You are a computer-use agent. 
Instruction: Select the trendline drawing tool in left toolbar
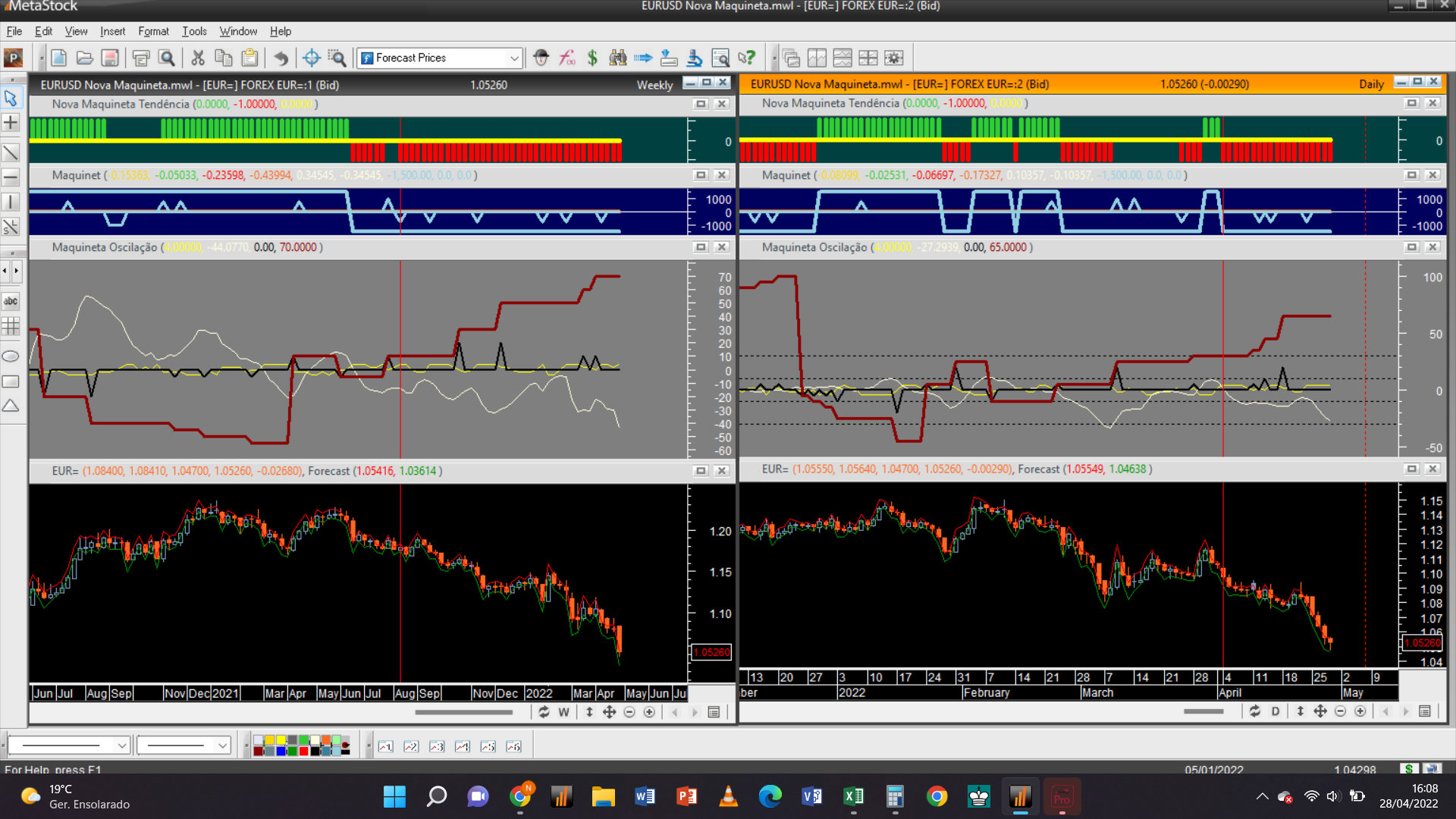pyautogui.click(x=11, y=152)
